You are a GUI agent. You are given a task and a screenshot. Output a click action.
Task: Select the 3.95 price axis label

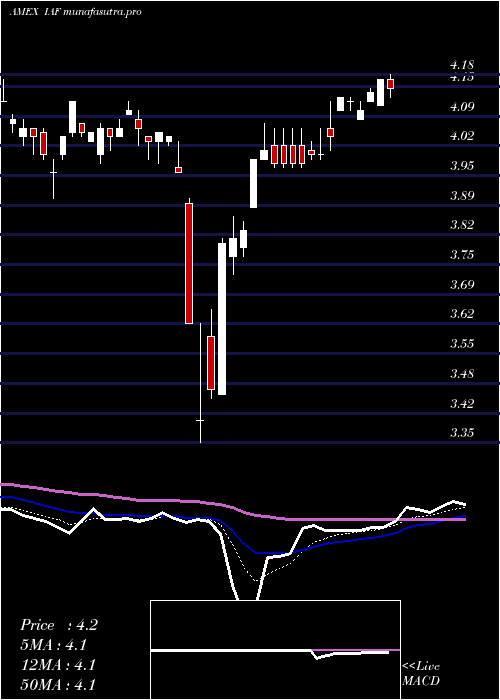click(x=462, y=166)
